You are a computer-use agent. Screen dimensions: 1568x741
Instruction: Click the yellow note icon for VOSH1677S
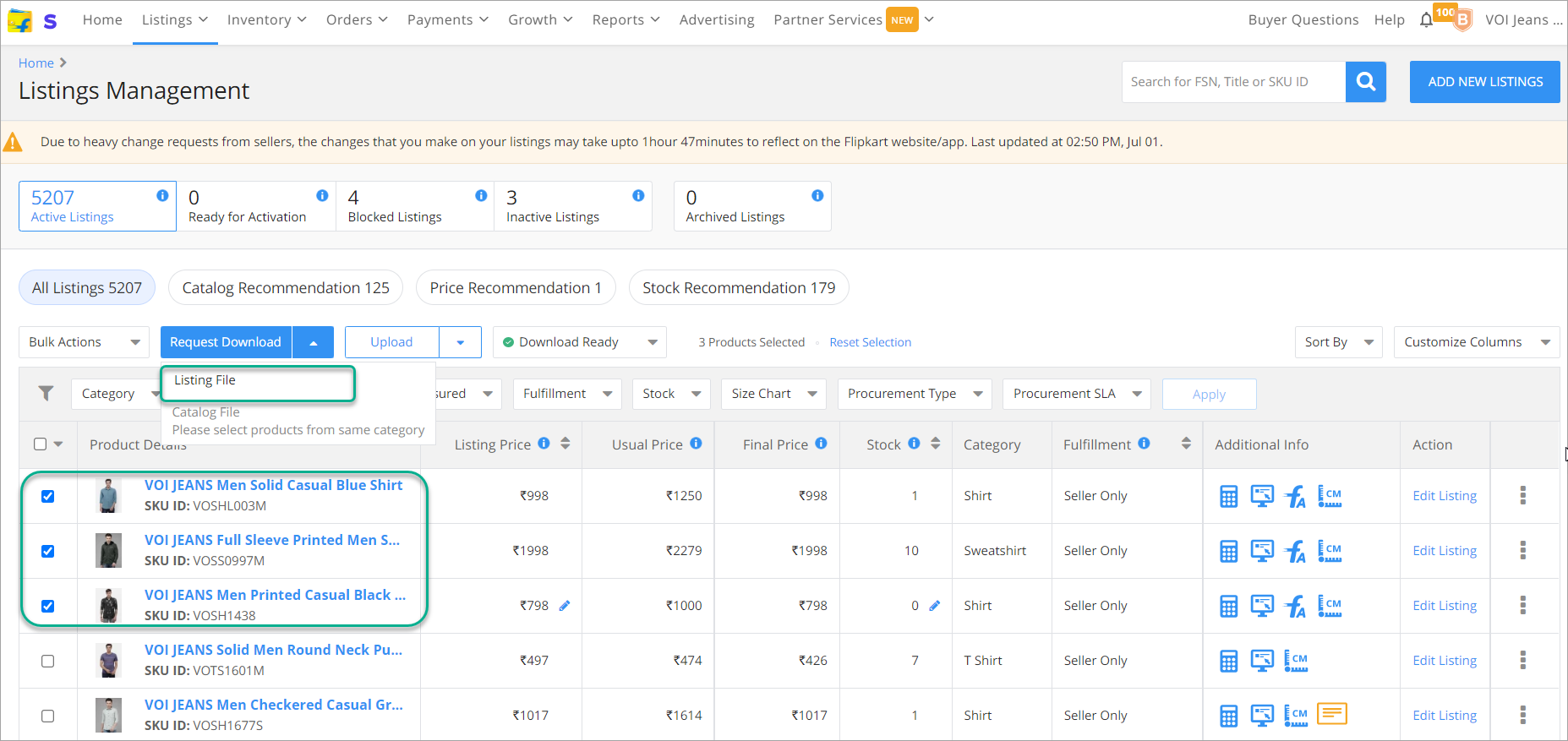pyautogui.click(x=1332, y=714)
